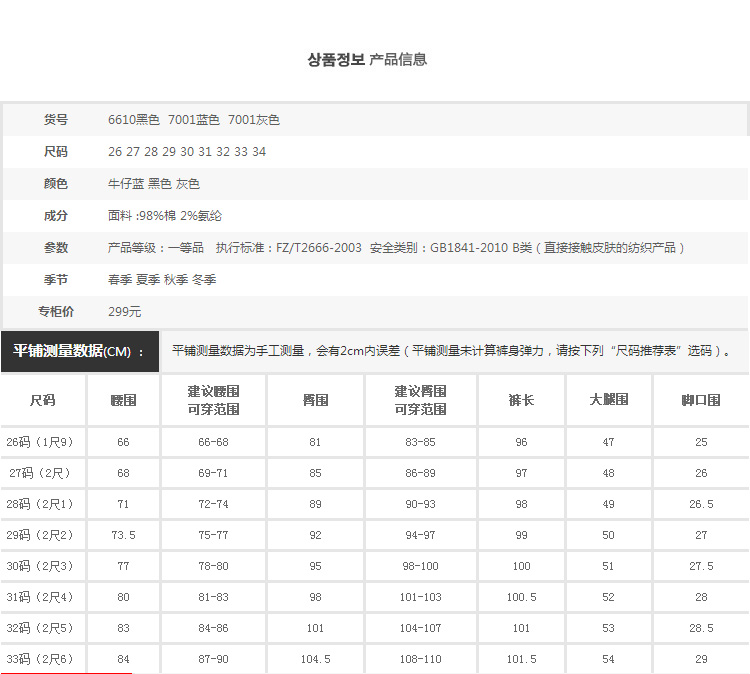Screen dimensions: 750x674
Task: Click the waist value 77 in the 30码 row
Action: (x=123, y=566)
